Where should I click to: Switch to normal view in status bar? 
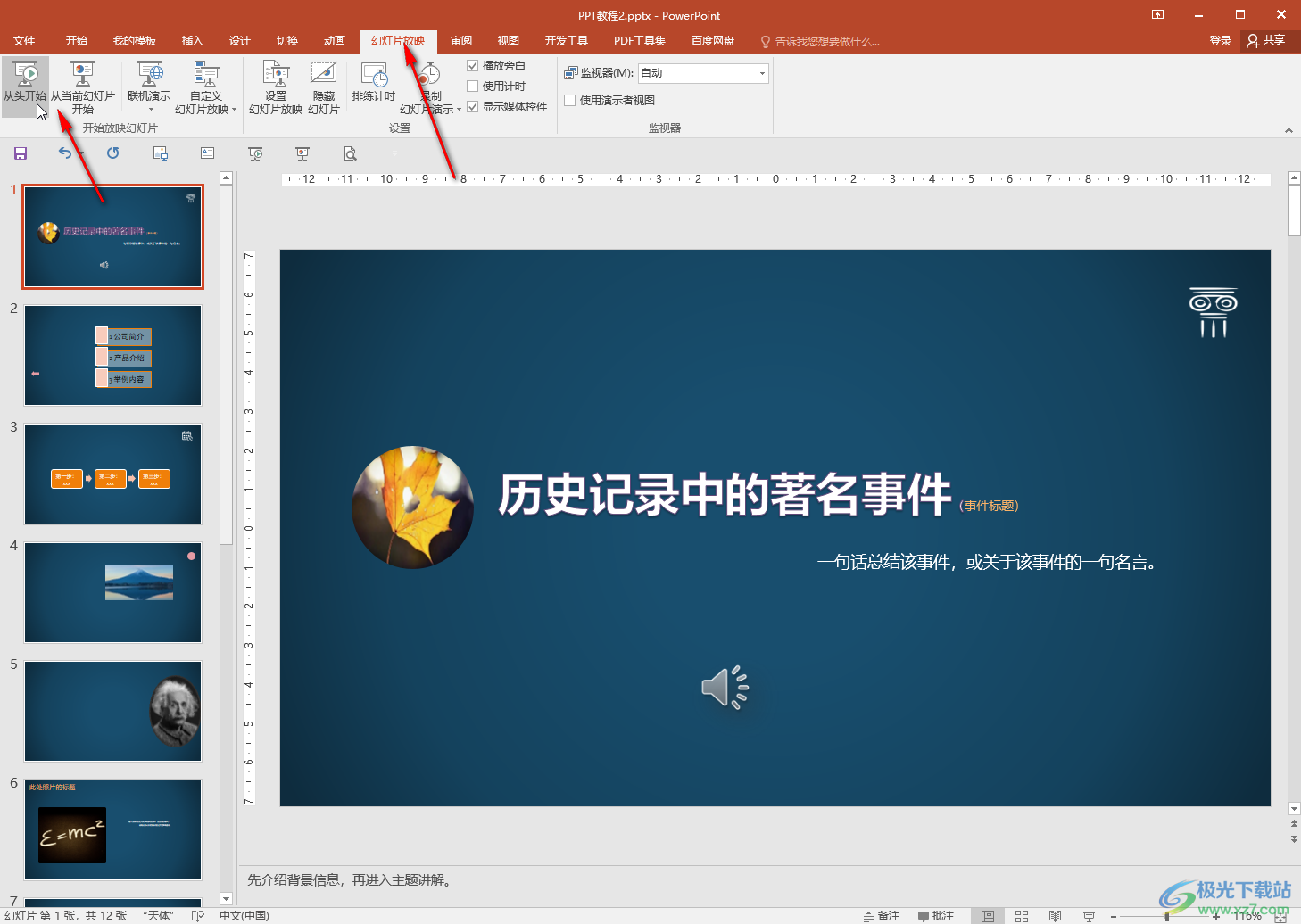[x=988, y=916]
